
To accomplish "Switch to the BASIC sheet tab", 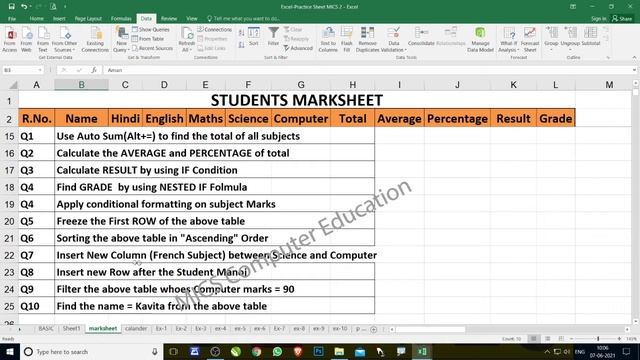I will click(x=46, y=329).
